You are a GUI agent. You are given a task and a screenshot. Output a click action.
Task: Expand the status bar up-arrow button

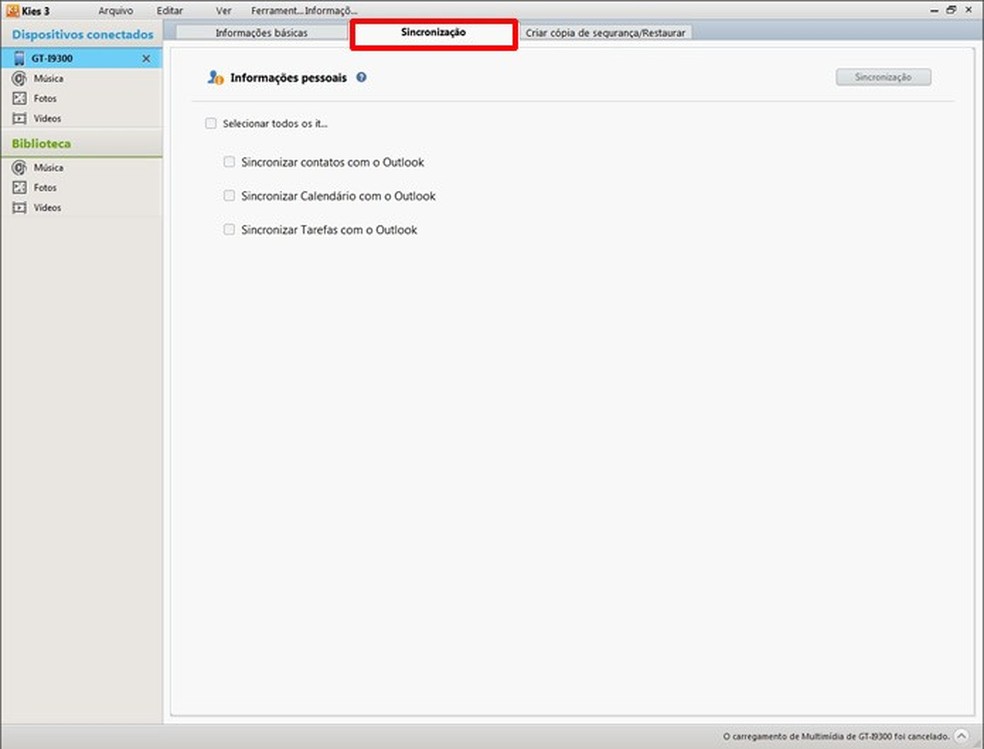click(961, 736)
